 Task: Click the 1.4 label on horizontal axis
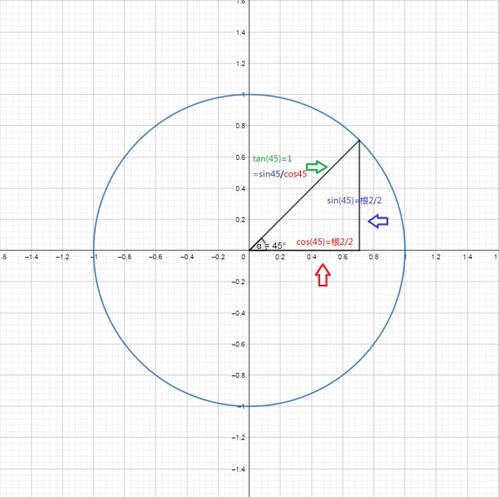[467, 257]
